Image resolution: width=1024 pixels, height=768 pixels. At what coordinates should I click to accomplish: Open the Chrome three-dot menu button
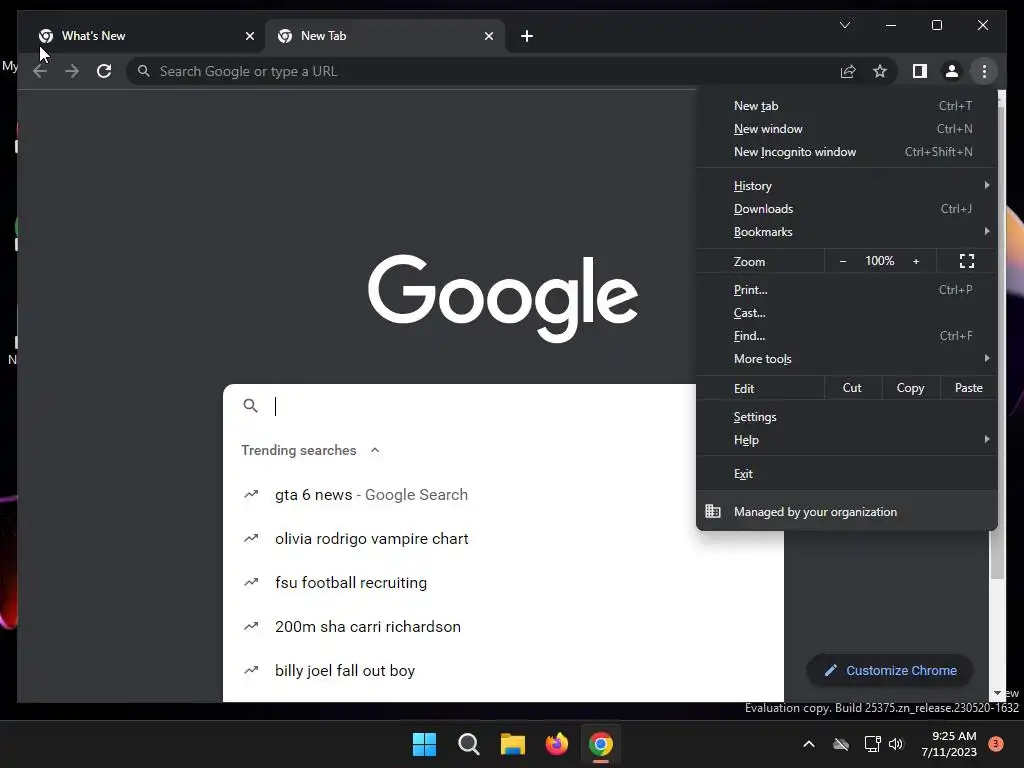[x=984, y=71]
